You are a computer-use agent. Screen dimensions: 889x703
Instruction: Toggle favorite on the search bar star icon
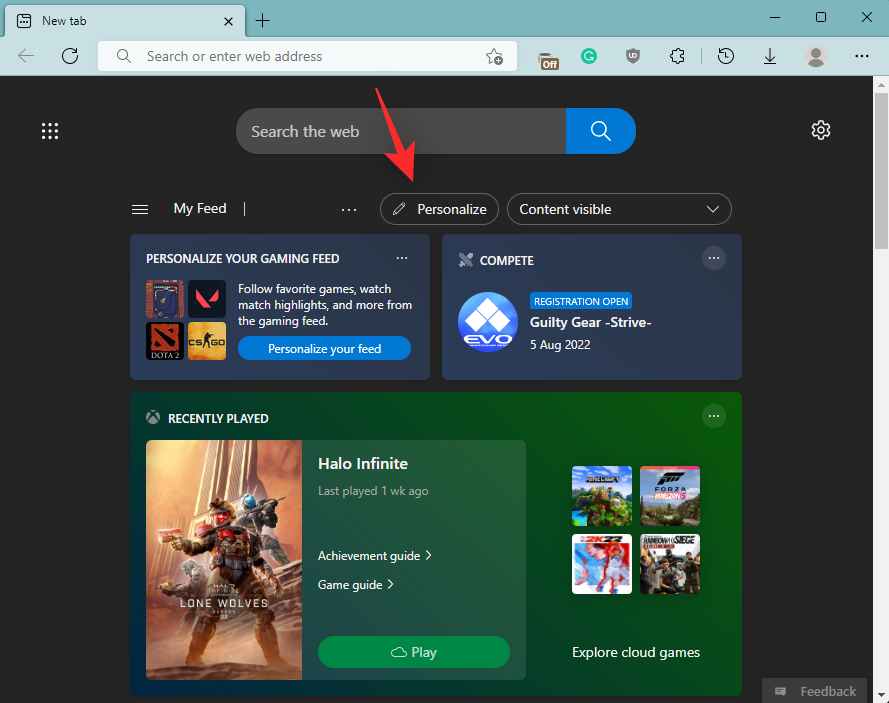(494, 57)
